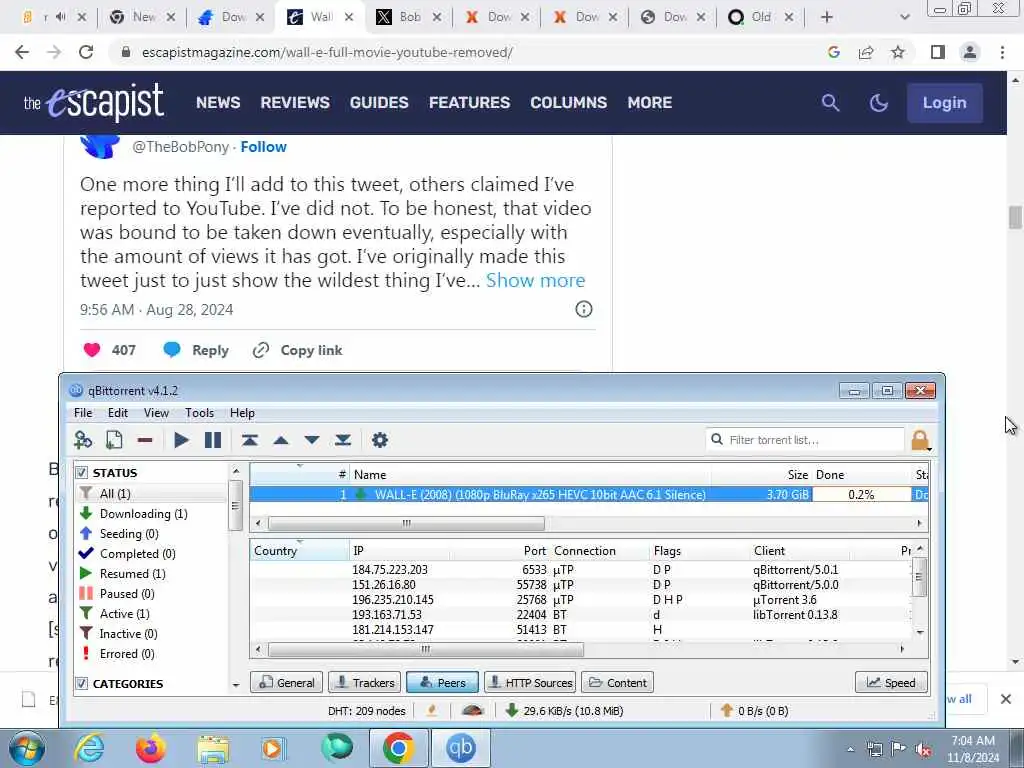Select the WALL-E (2008) torrent row
Viewport: 1024px width, 768px height.
(x=588, y=494)
